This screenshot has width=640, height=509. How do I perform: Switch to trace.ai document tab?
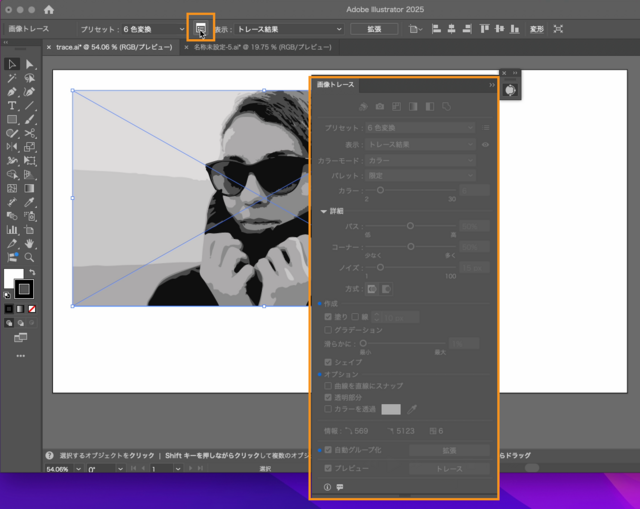(114, 47)
